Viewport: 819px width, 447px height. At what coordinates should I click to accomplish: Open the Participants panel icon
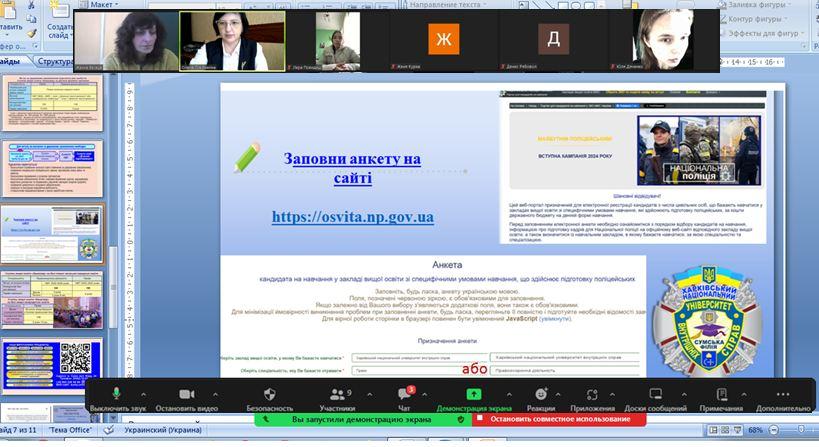[337, 394]
